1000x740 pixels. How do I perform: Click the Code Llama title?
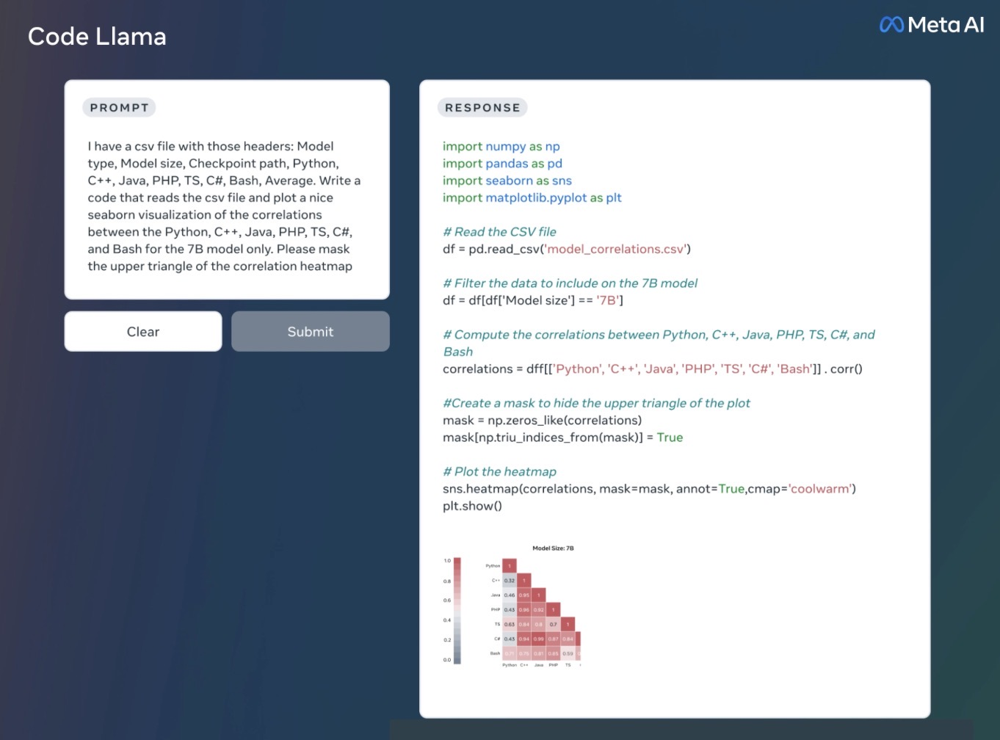pos(97,37)
